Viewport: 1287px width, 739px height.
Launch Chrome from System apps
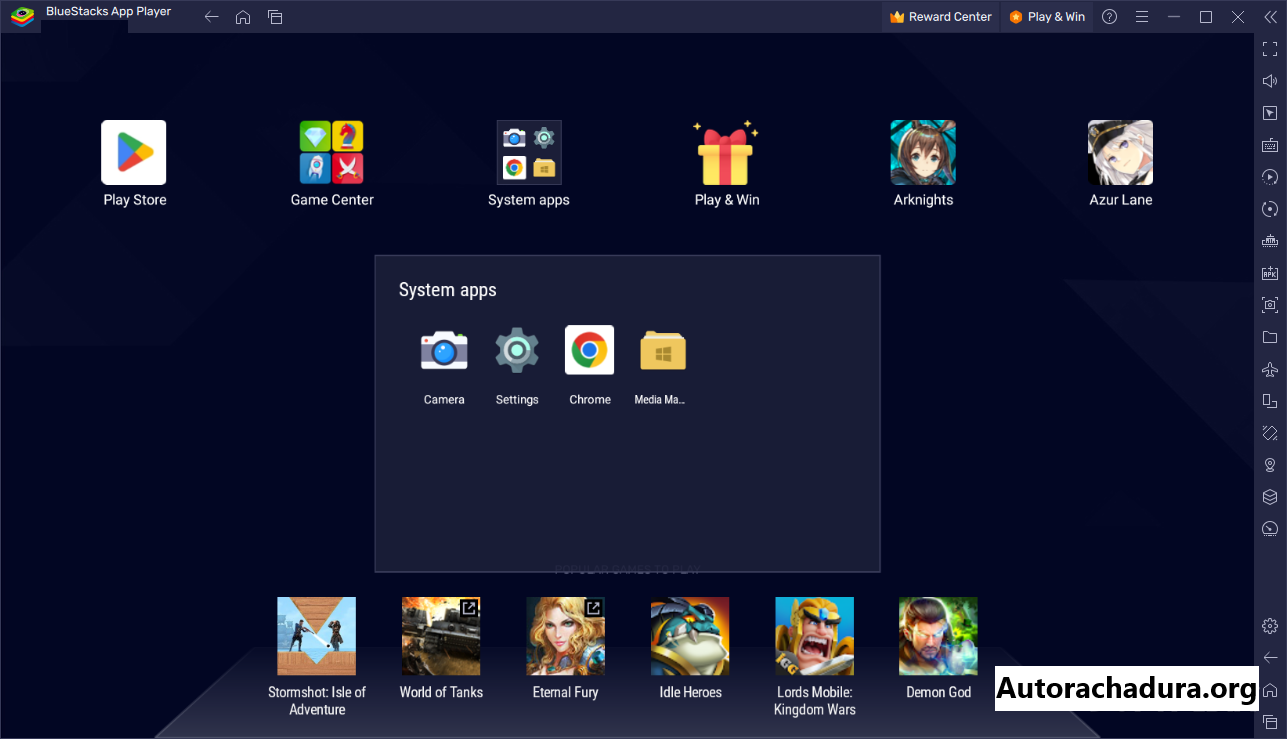[x=590, y=350]
